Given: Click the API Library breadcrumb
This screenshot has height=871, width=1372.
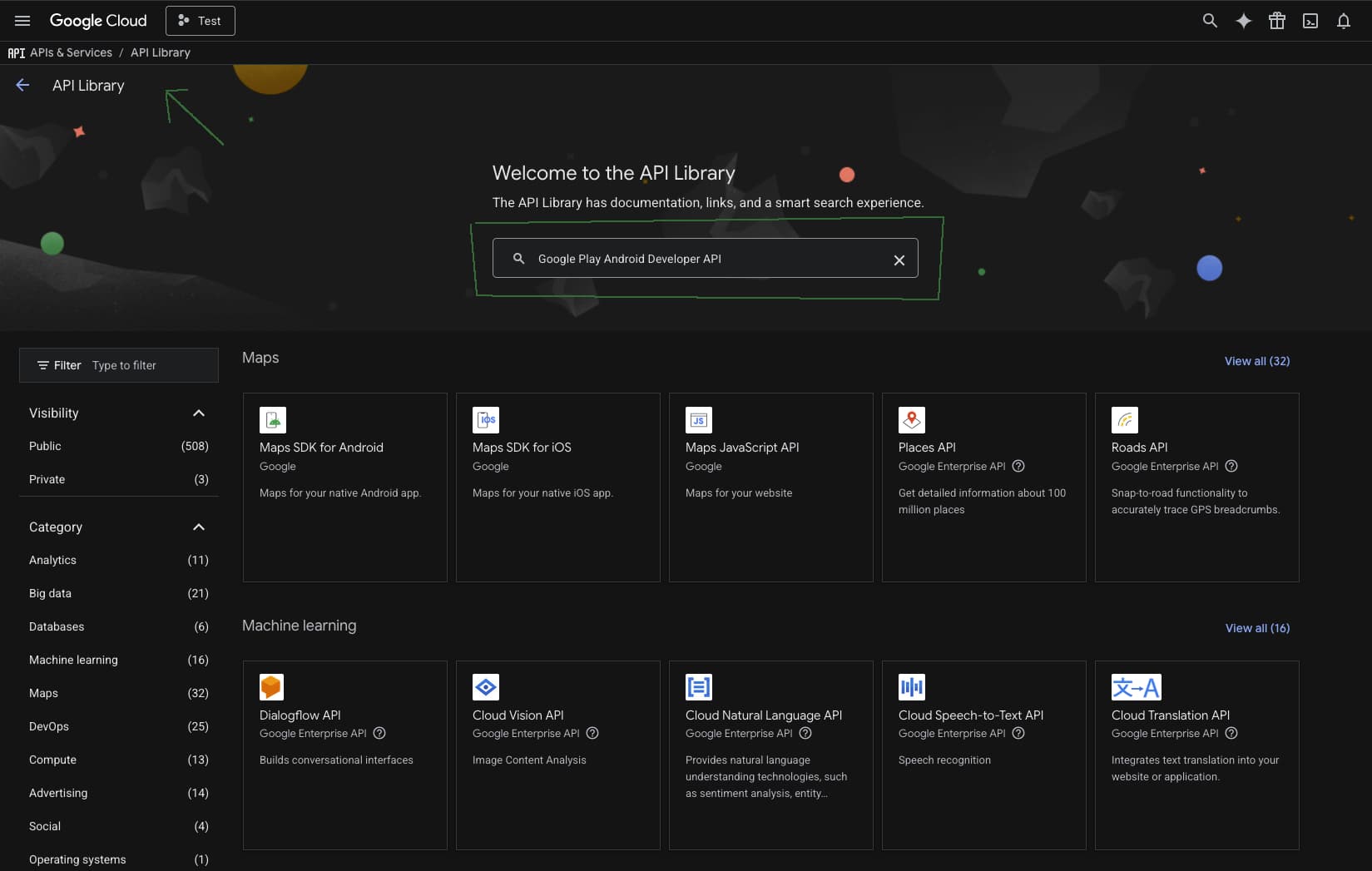Looking at the screenshot, I should (161, 52).
